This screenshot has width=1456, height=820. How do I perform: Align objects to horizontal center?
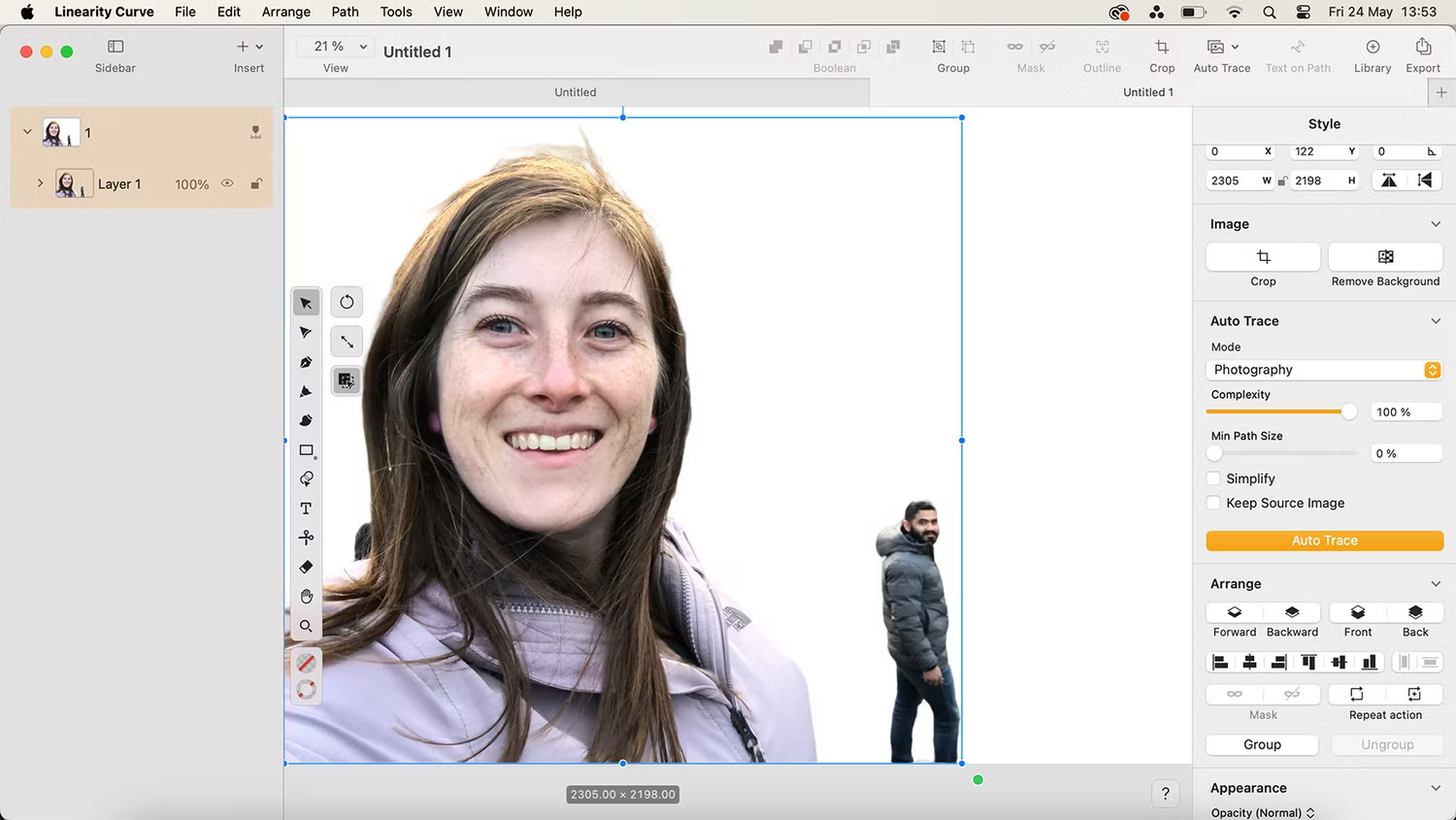click(x=1250, y=662)
